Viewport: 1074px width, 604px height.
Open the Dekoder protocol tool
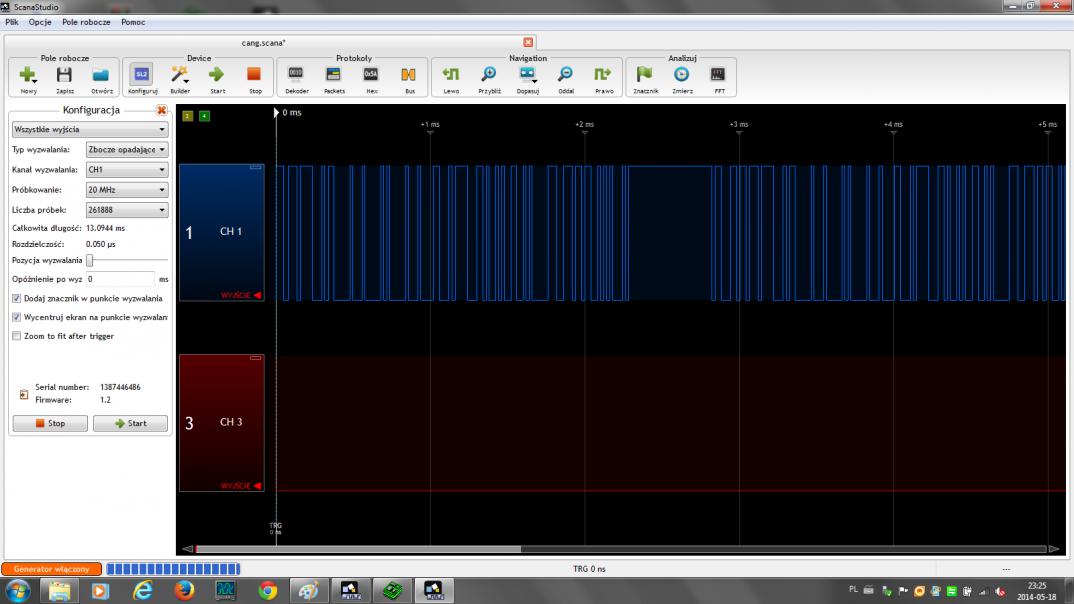[x=296, y=75]
